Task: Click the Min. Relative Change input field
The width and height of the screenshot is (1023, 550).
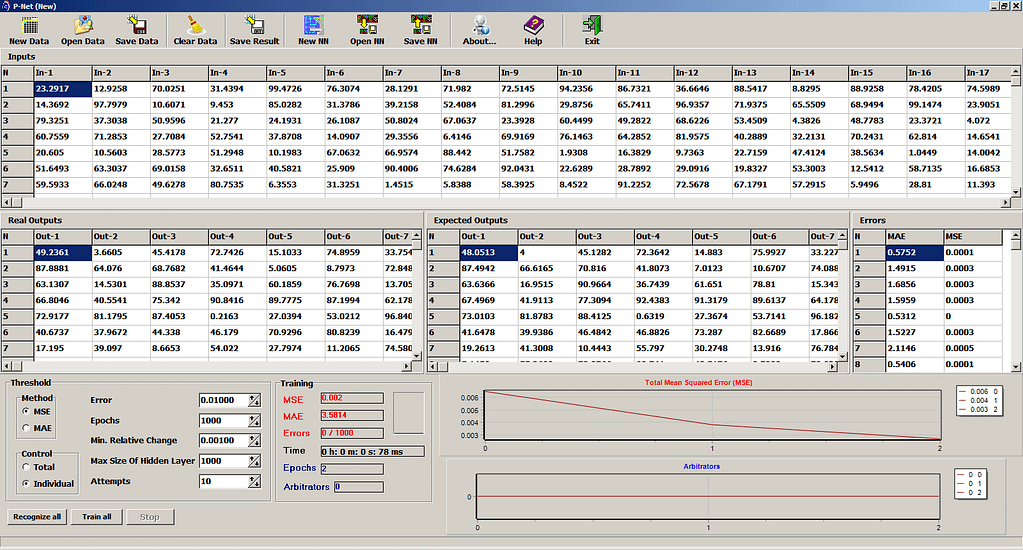Action: (x=223, y=440)
